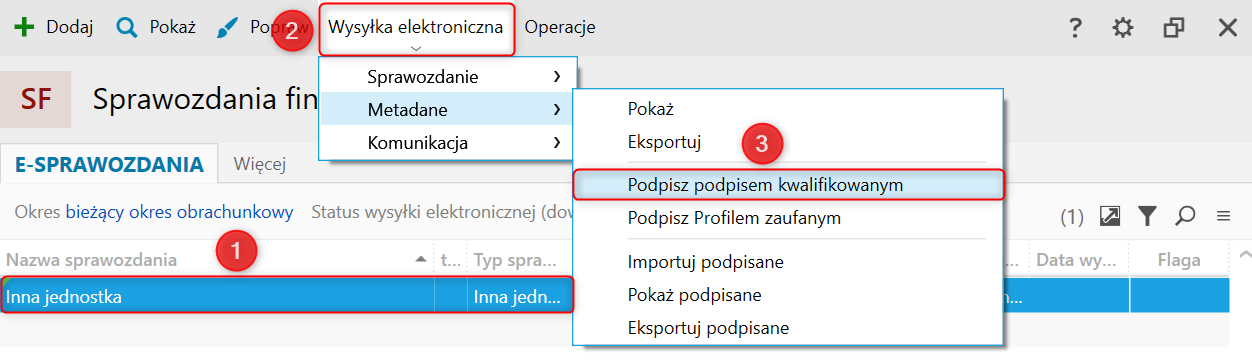Click the Operacje toolbar button
1252x360 pixels.
pyautogui.click(x=560, y=27)
